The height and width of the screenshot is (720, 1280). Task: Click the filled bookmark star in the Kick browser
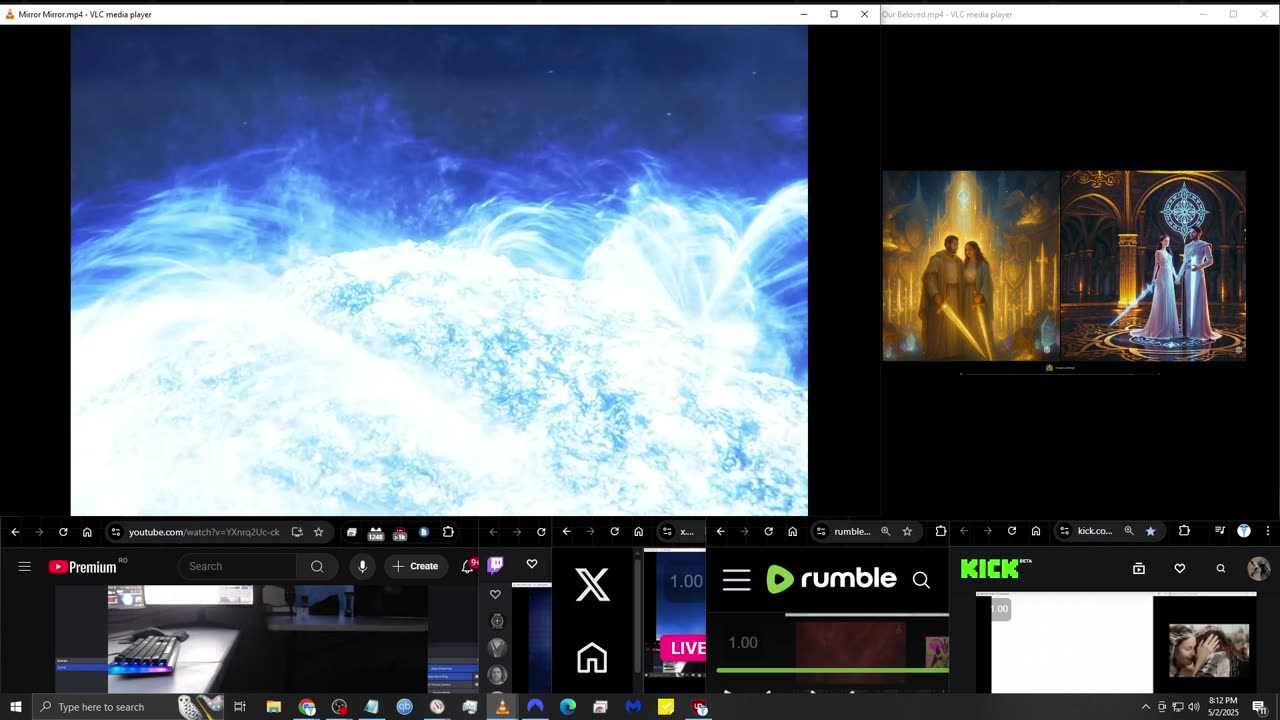point(1151,532)
